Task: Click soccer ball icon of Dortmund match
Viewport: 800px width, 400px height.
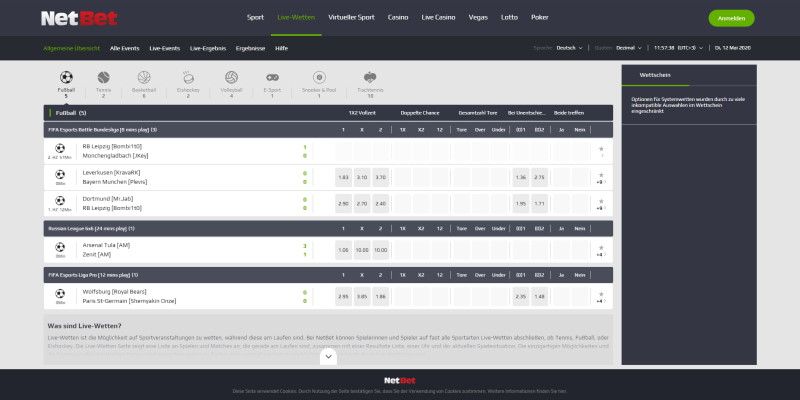Action: pos(60,201)
